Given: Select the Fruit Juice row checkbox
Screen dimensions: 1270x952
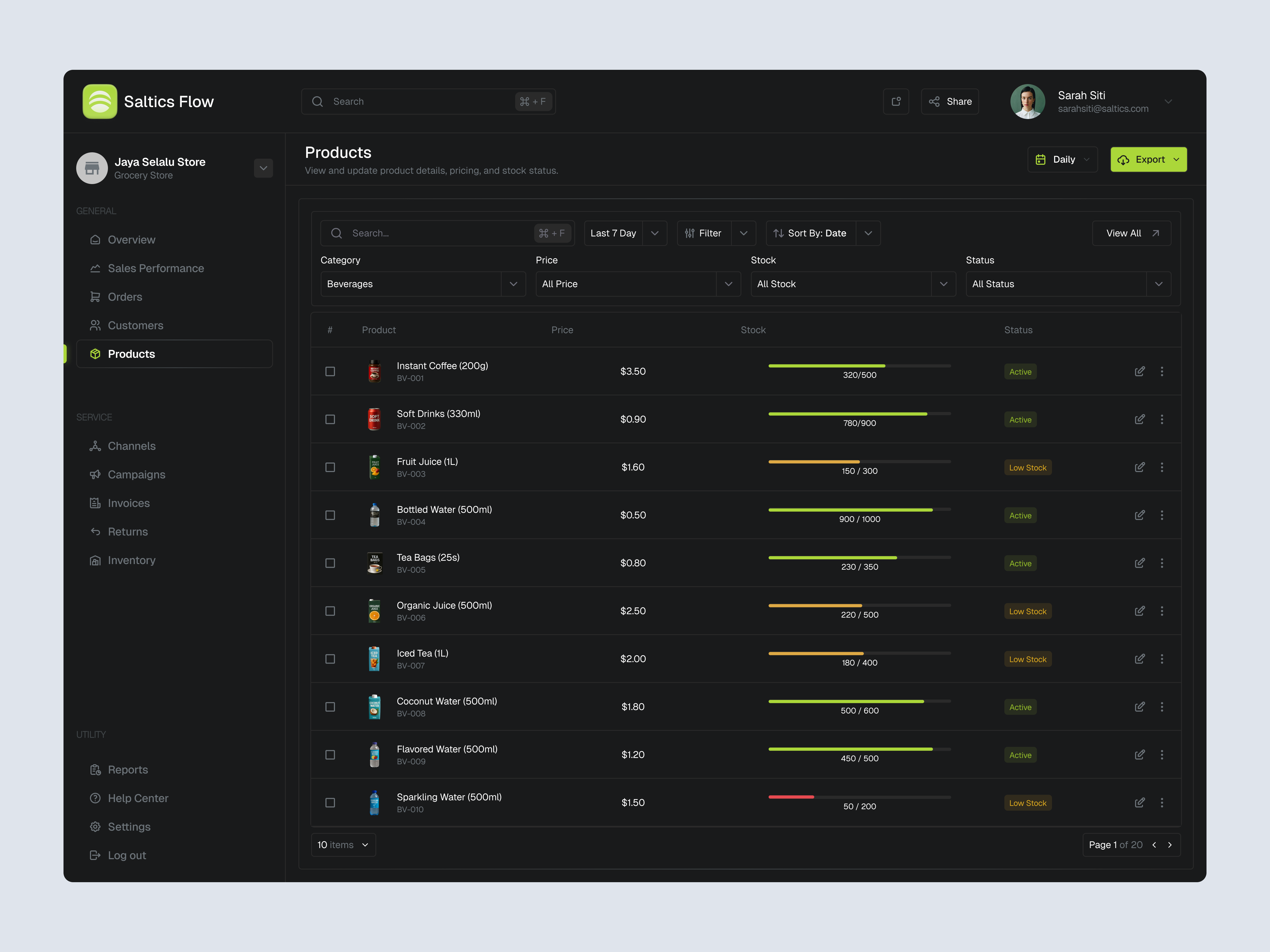Looking at the screenshot, I should click(330, 467).
